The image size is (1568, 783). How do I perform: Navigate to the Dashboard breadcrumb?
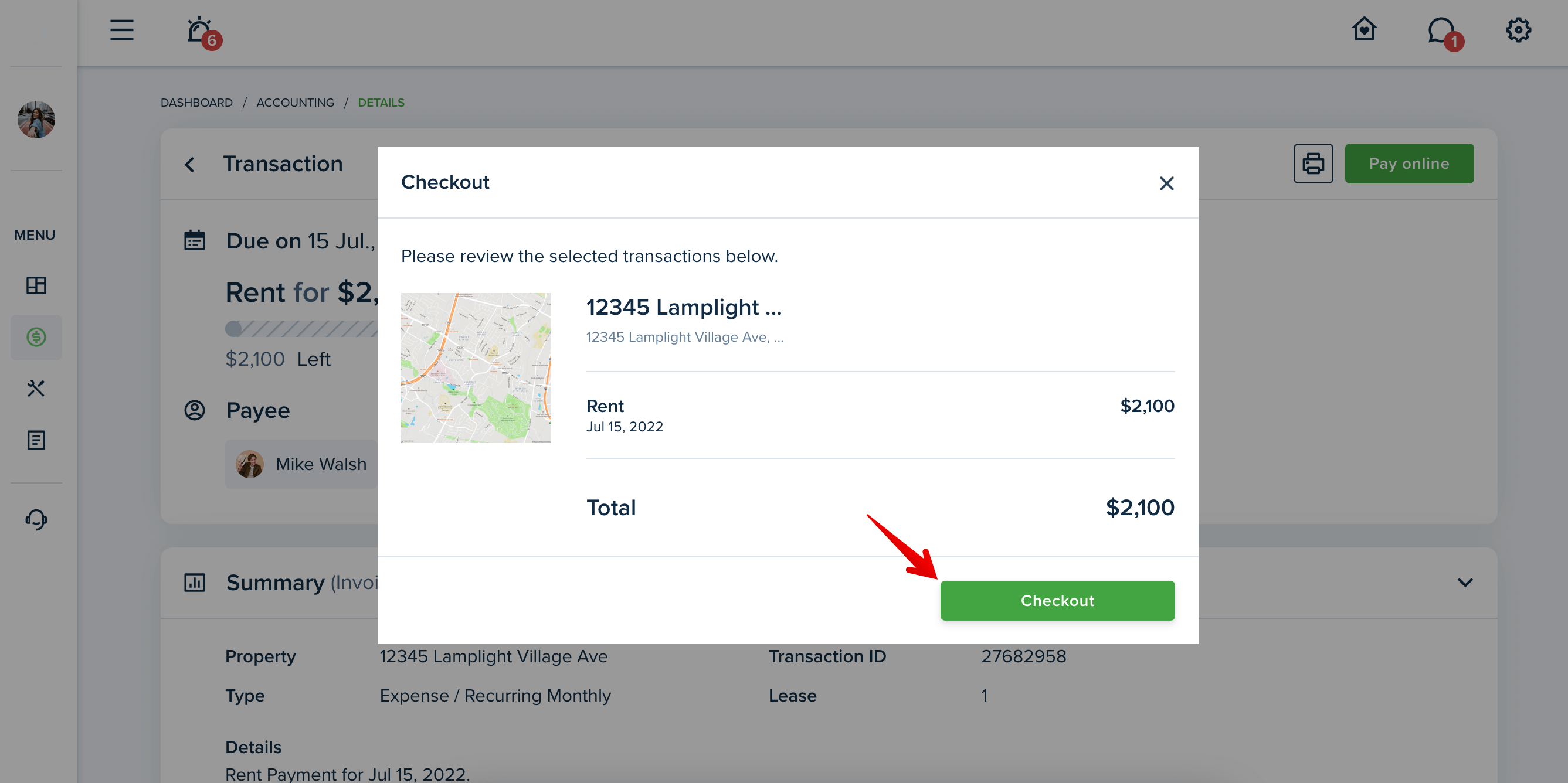pyautogui.click(x=196, y=102)
